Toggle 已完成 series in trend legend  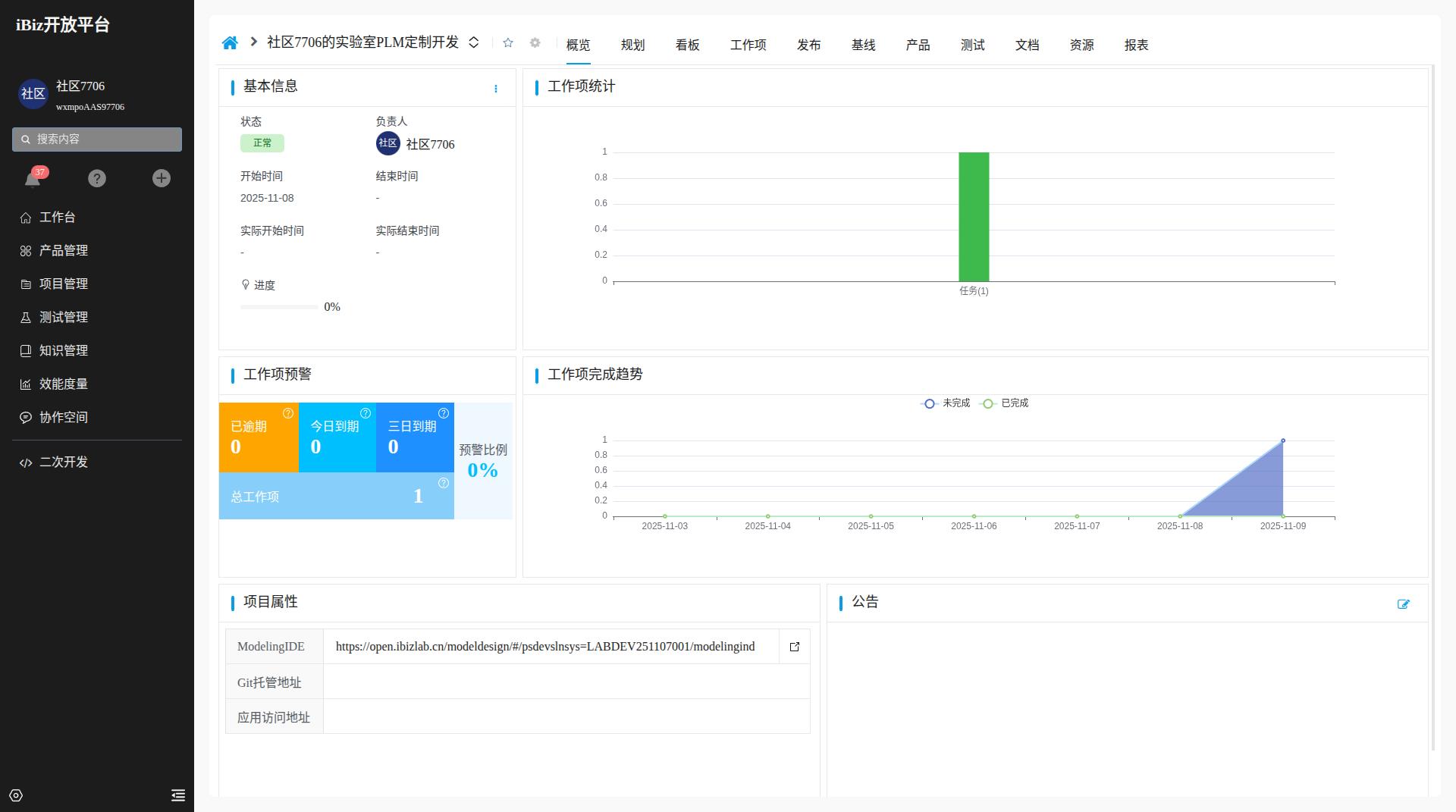pyautogui.click(x=1005, y=403)
